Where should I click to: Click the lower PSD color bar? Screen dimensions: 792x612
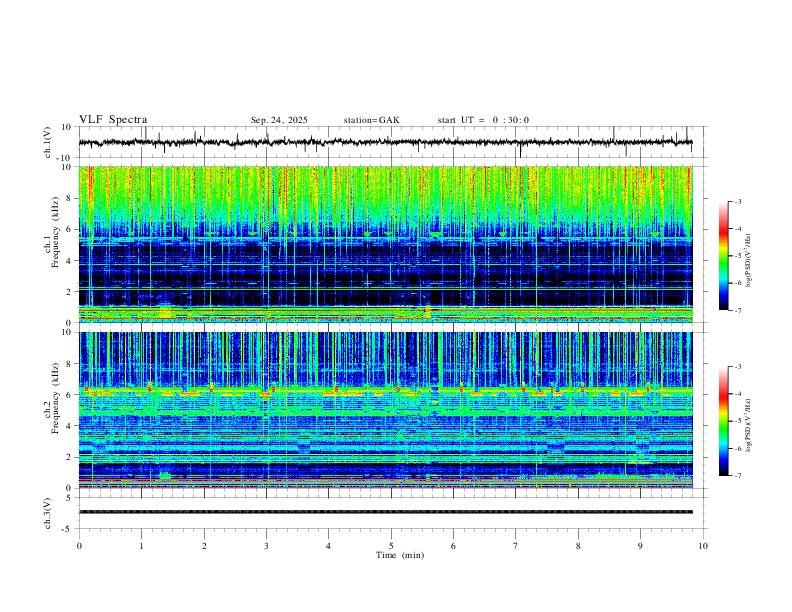pyautogui.click(x=723, y=421)
